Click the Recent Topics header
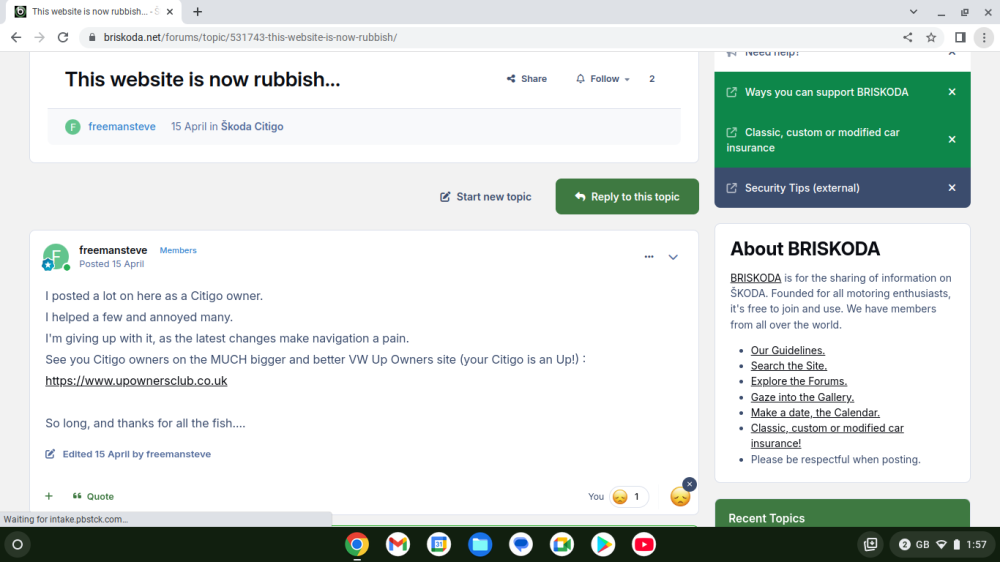This screenshot has height=562, width=1000. point(767,518)
